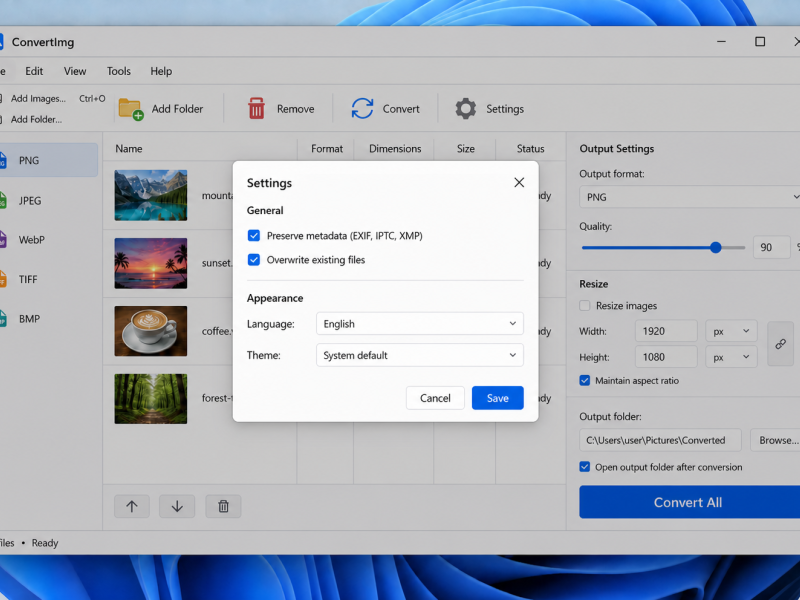Select the coffee cup thumbnail
Image resolution: width=800 pixels, height=600 pixels.
pos(151,331)
